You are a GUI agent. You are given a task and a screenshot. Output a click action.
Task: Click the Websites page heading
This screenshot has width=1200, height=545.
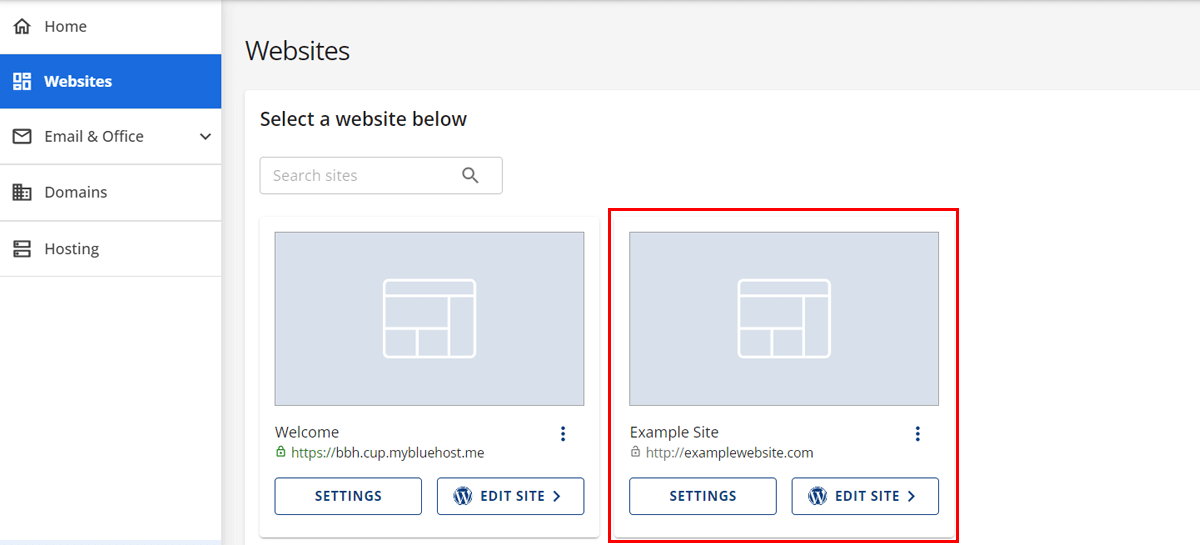pyautogui.click(x=298, y=51)
